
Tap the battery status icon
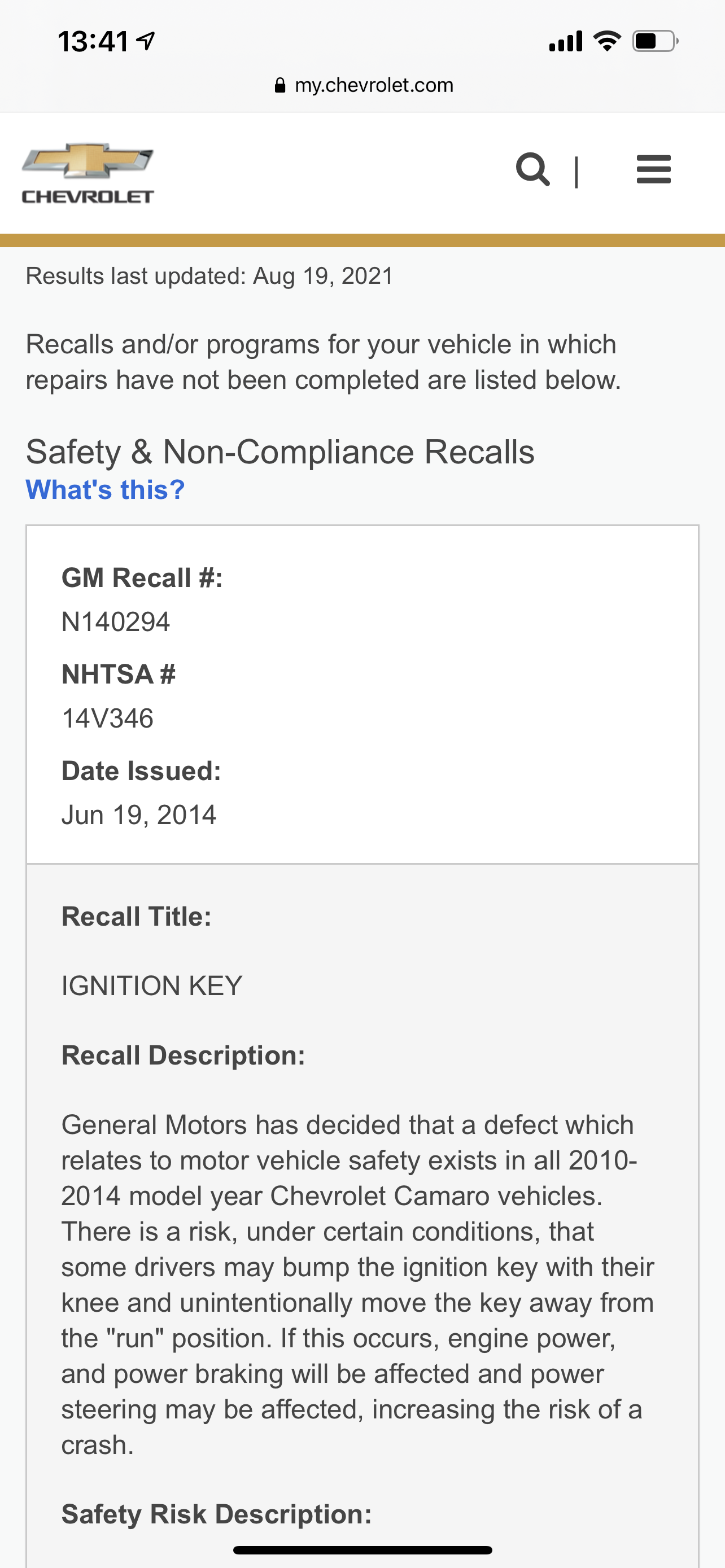(654, 41)
